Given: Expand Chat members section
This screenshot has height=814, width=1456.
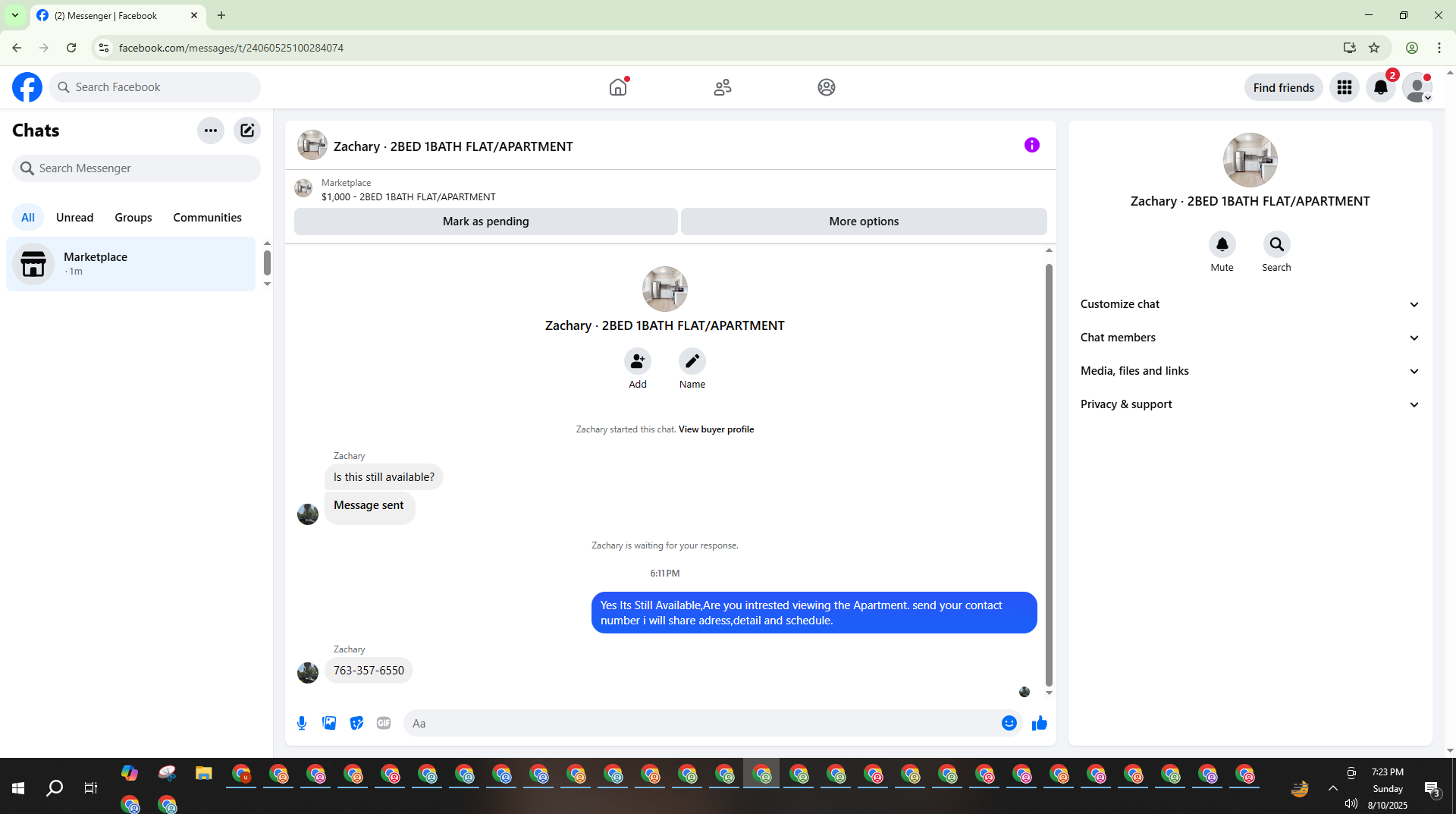Looking at the screenshot, I should pos(1250,338).
